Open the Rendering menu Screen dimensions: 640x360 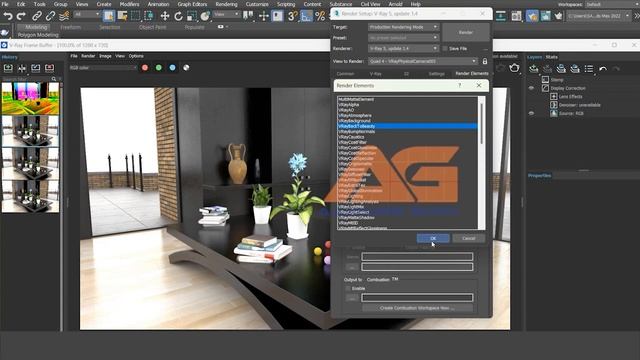pos(226,4)
